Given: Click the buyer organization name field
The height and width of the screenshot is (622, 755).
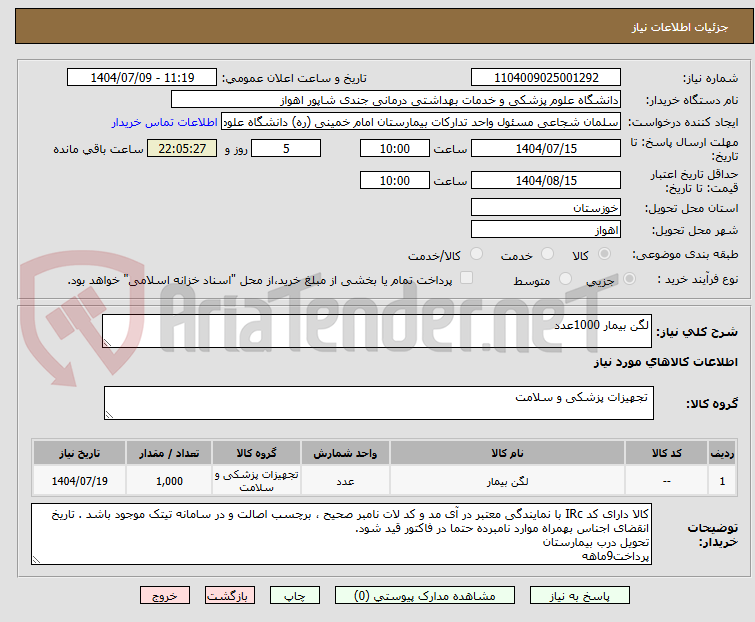Looking at the screenshot, I should coord(395,100).
